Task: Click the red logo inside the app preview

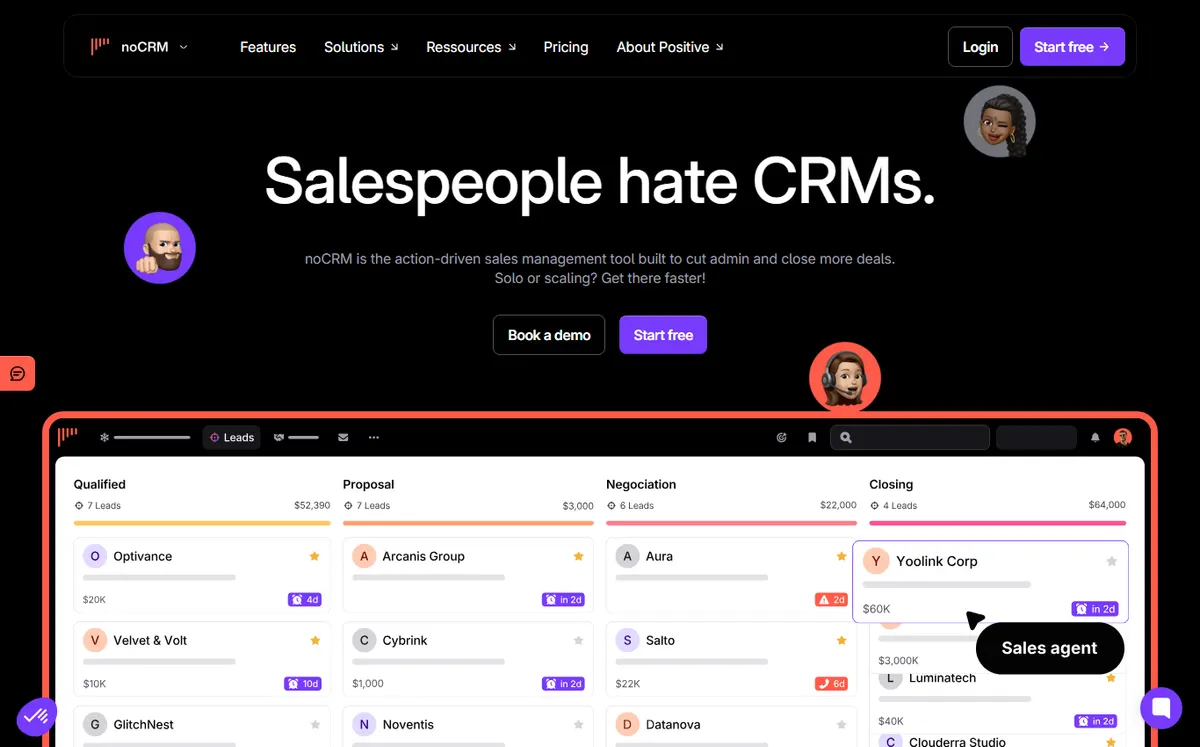Action: coord(67,436)
